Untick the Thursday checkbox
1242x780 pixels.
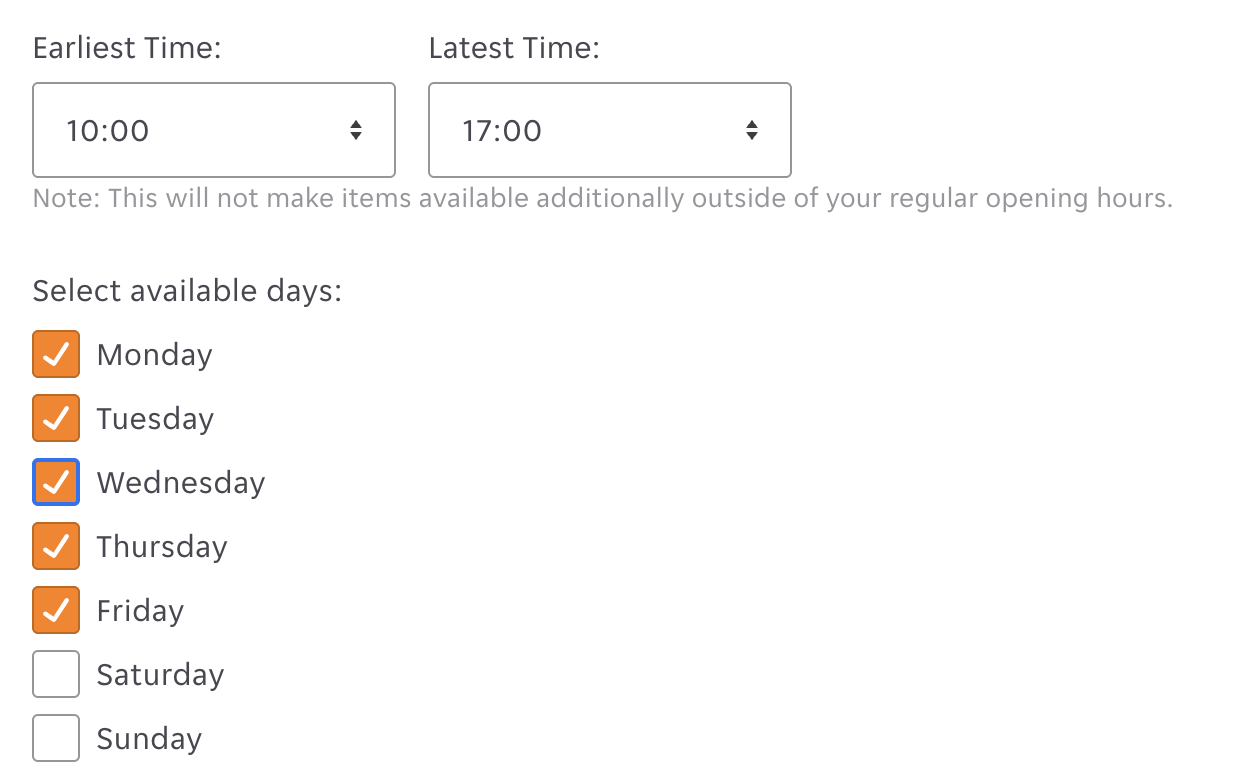[x=56, y=547]
